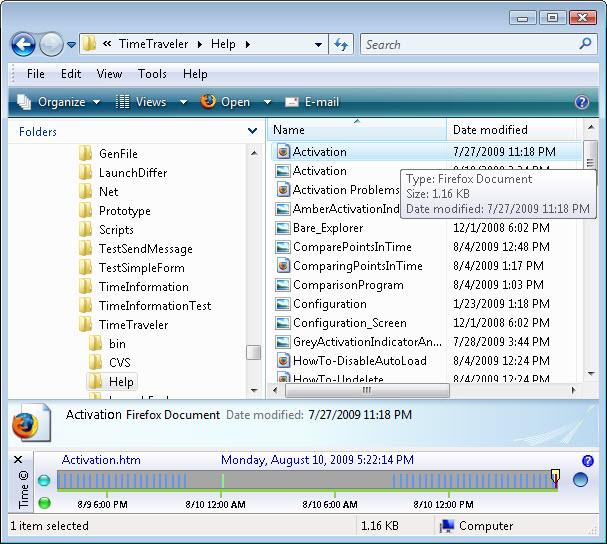Click the Configuration image icon
607x544 pixels.
283,304
